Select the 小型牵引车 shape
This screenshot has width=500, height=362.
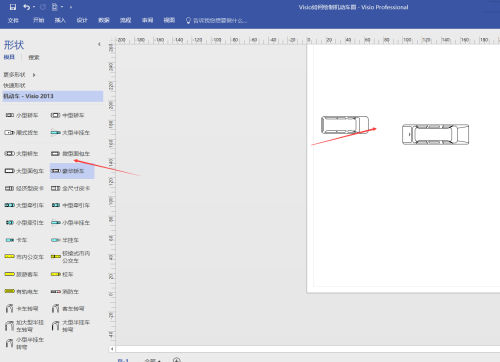coord(24,223)
